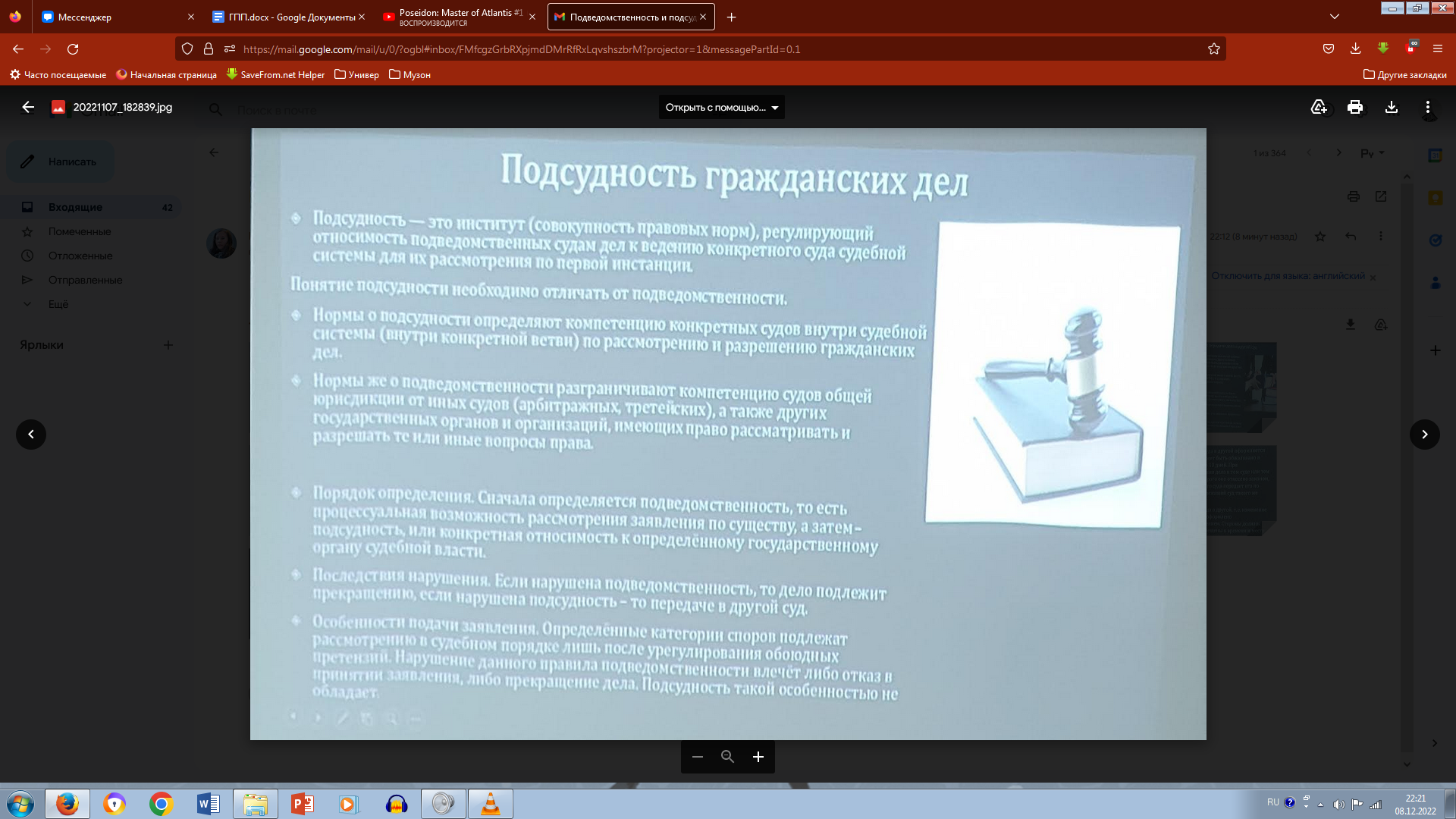
Task: Bookmark this page with star icon
Action: click(x=1214, y=49)
